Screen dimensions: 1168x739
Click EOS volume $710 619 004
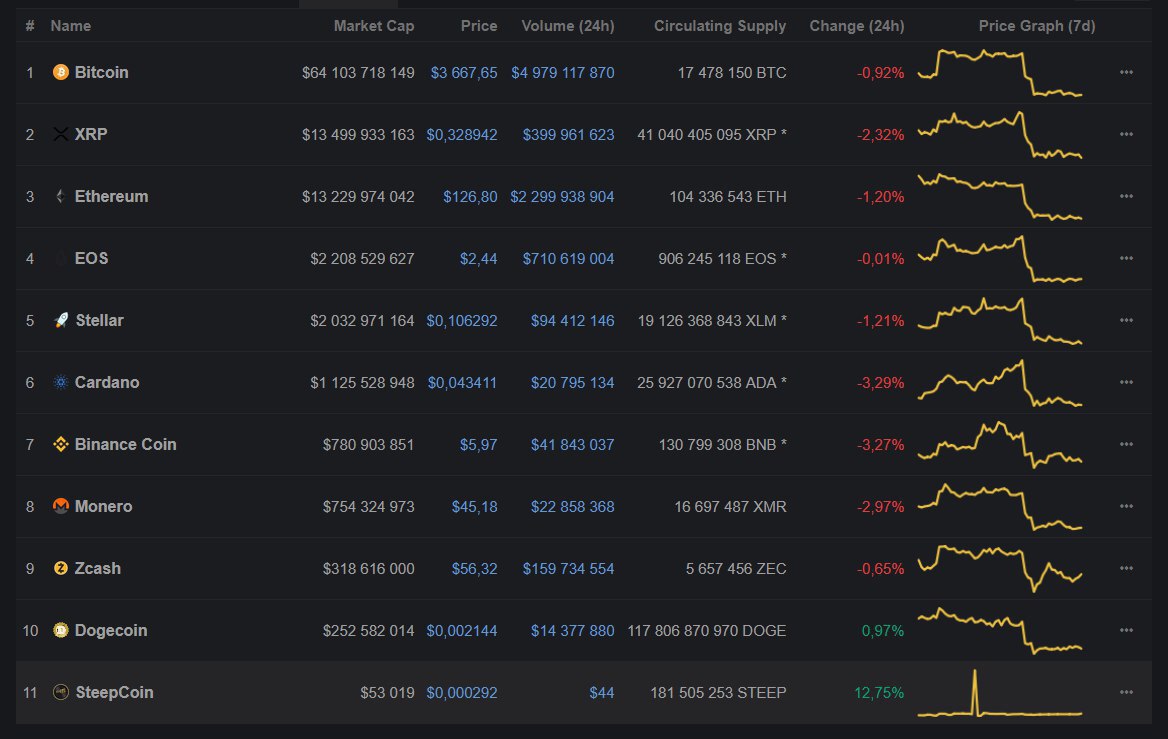[x=568, y=259]
